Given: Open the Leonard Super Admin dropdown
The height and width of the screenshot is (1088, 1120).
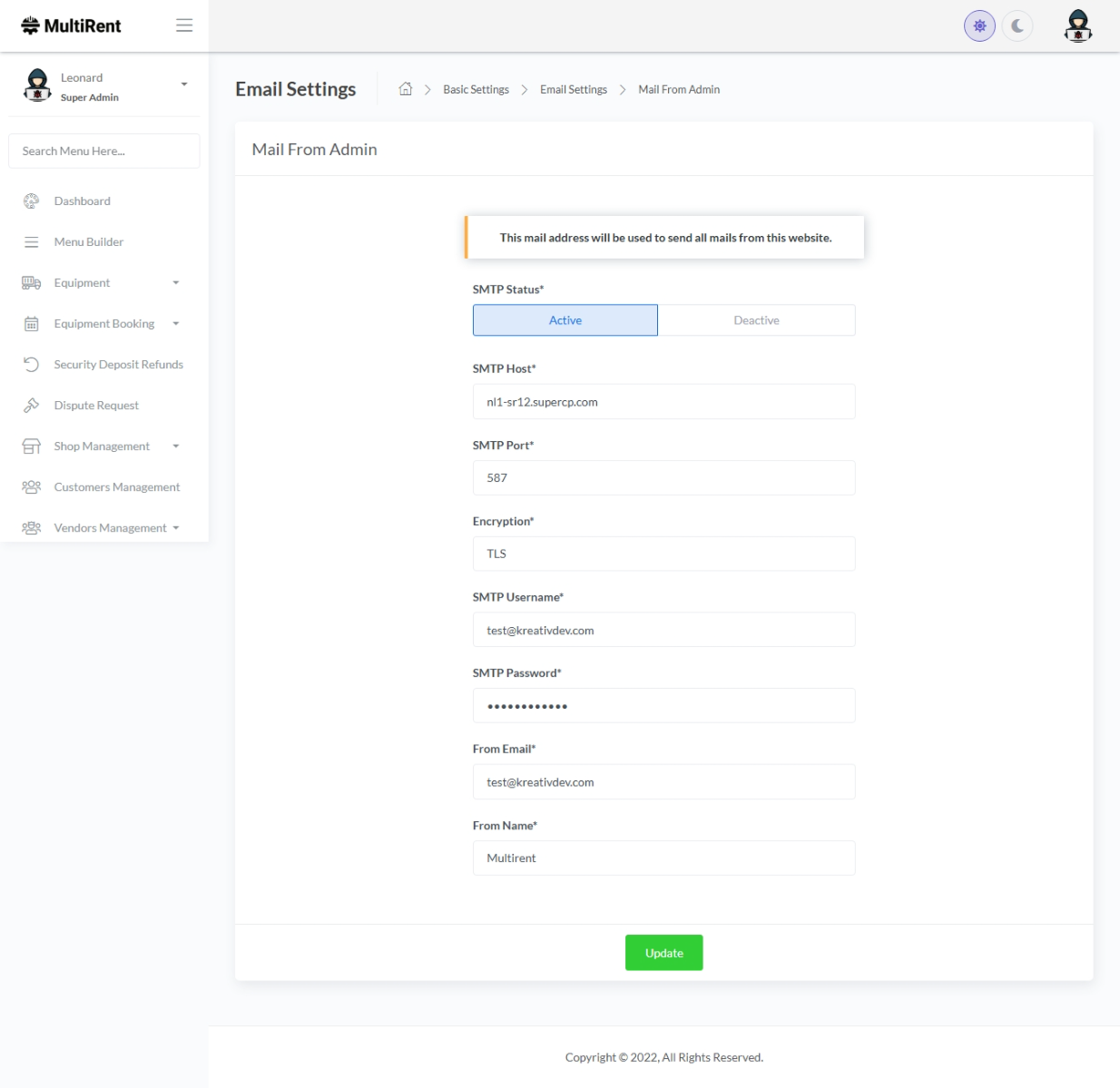Looking at the screenshot, I should click(x=184, y=84).
